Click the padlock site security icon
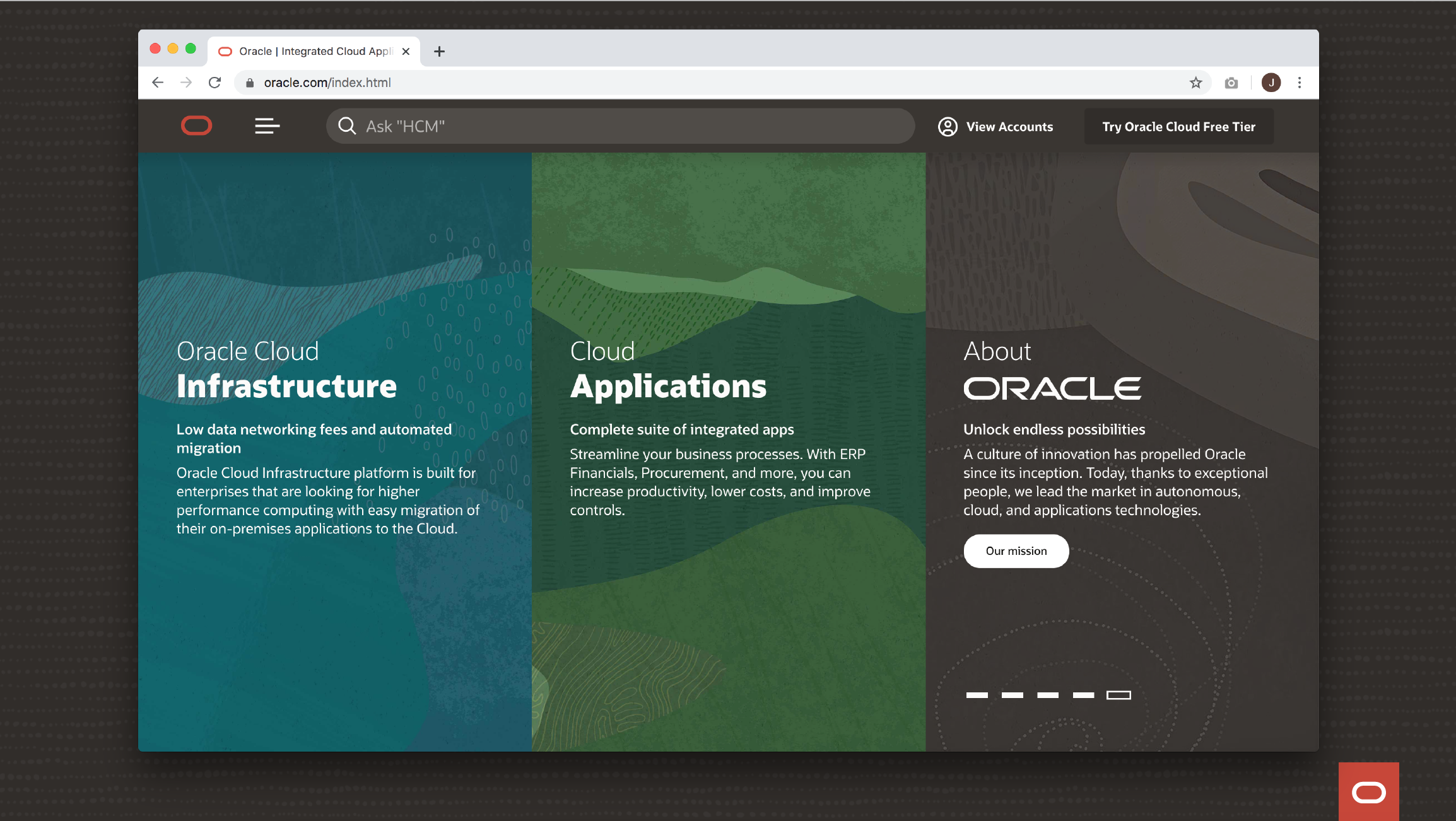The height and width of the screenshot is (821, 1456). coord(250,83)
